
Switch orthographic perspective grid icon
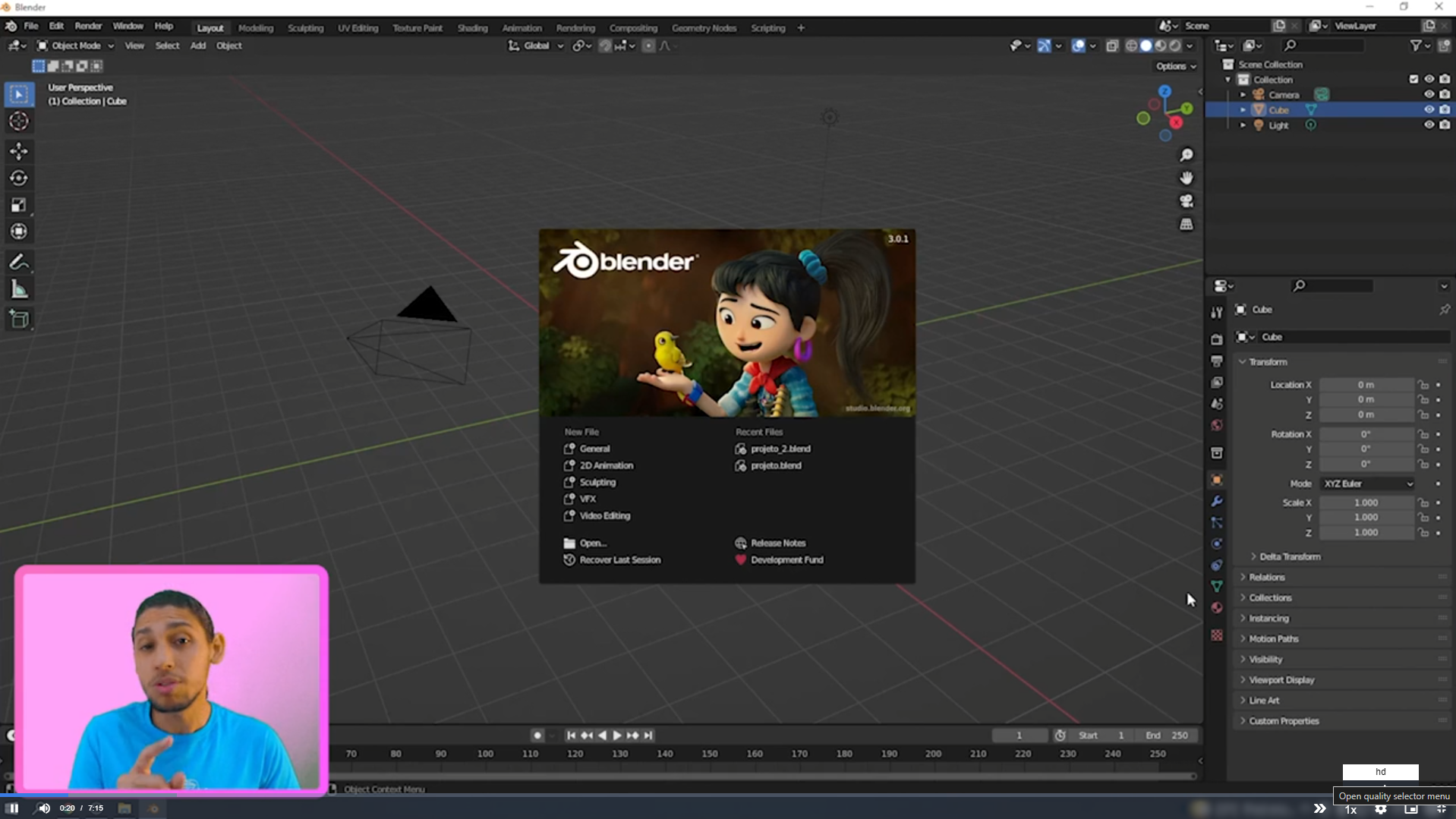1186,225
